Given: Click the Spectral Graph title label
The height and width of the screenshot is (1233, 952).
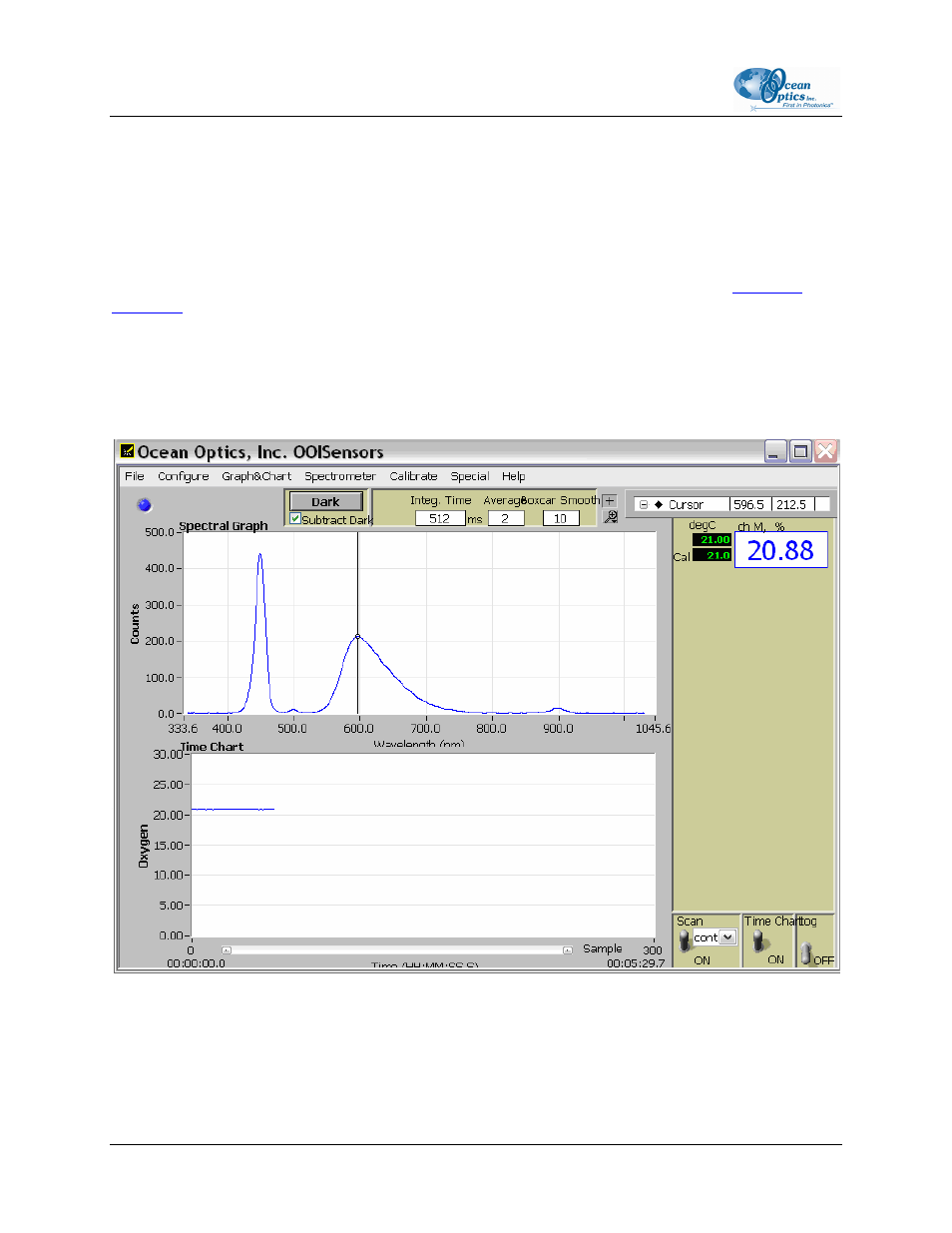Looking at the screenshot, I should tap(224, 526).
